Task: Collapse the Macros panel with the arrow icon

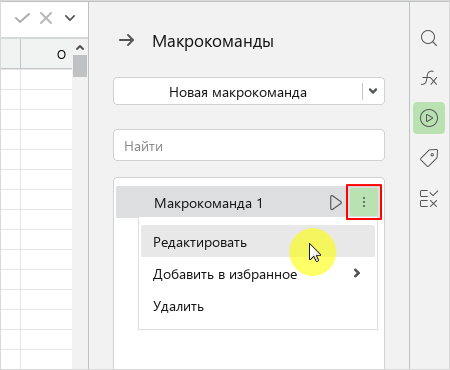Action: click(127, 41)
